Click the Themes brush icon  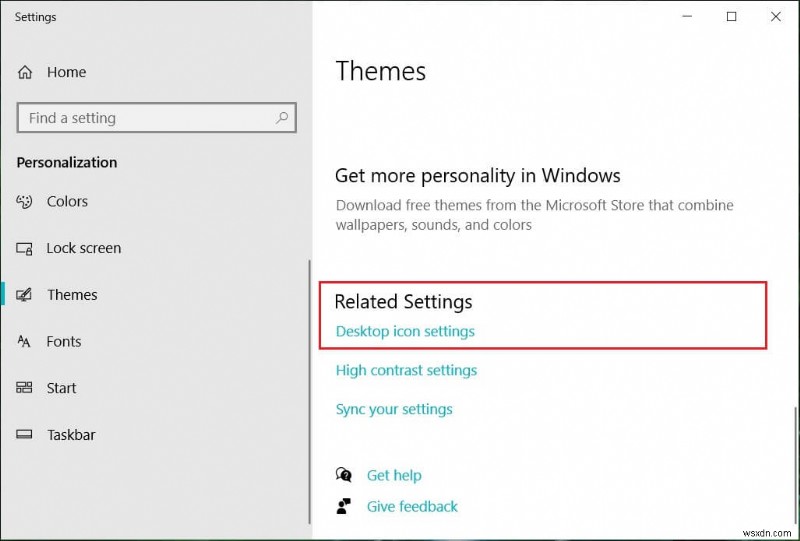click(x=24, y=295)
